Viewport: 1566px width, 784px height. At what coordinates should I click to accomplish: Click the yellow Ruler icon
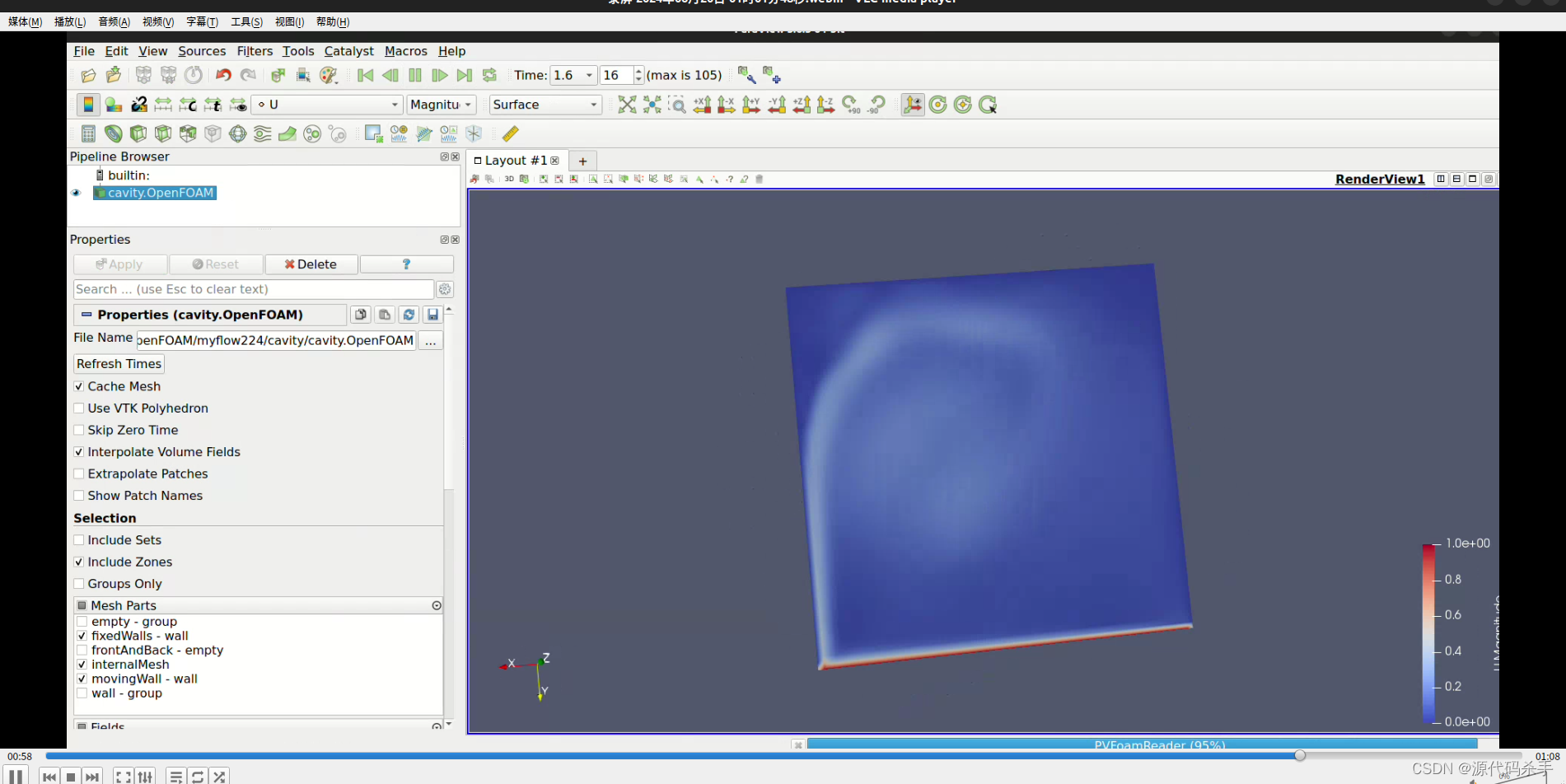click(x=511, y=133)
